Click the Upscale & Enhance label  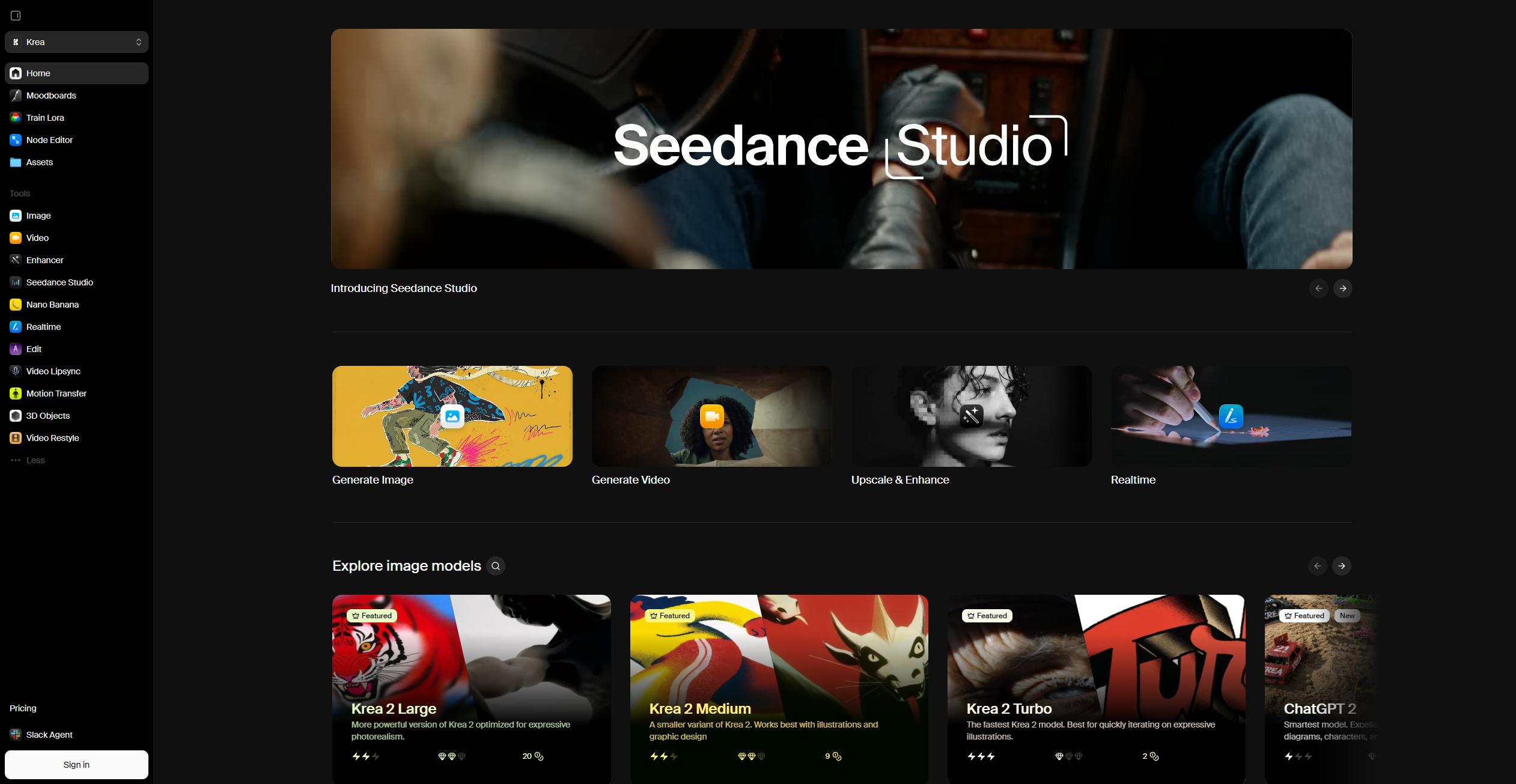pos(900,480)
